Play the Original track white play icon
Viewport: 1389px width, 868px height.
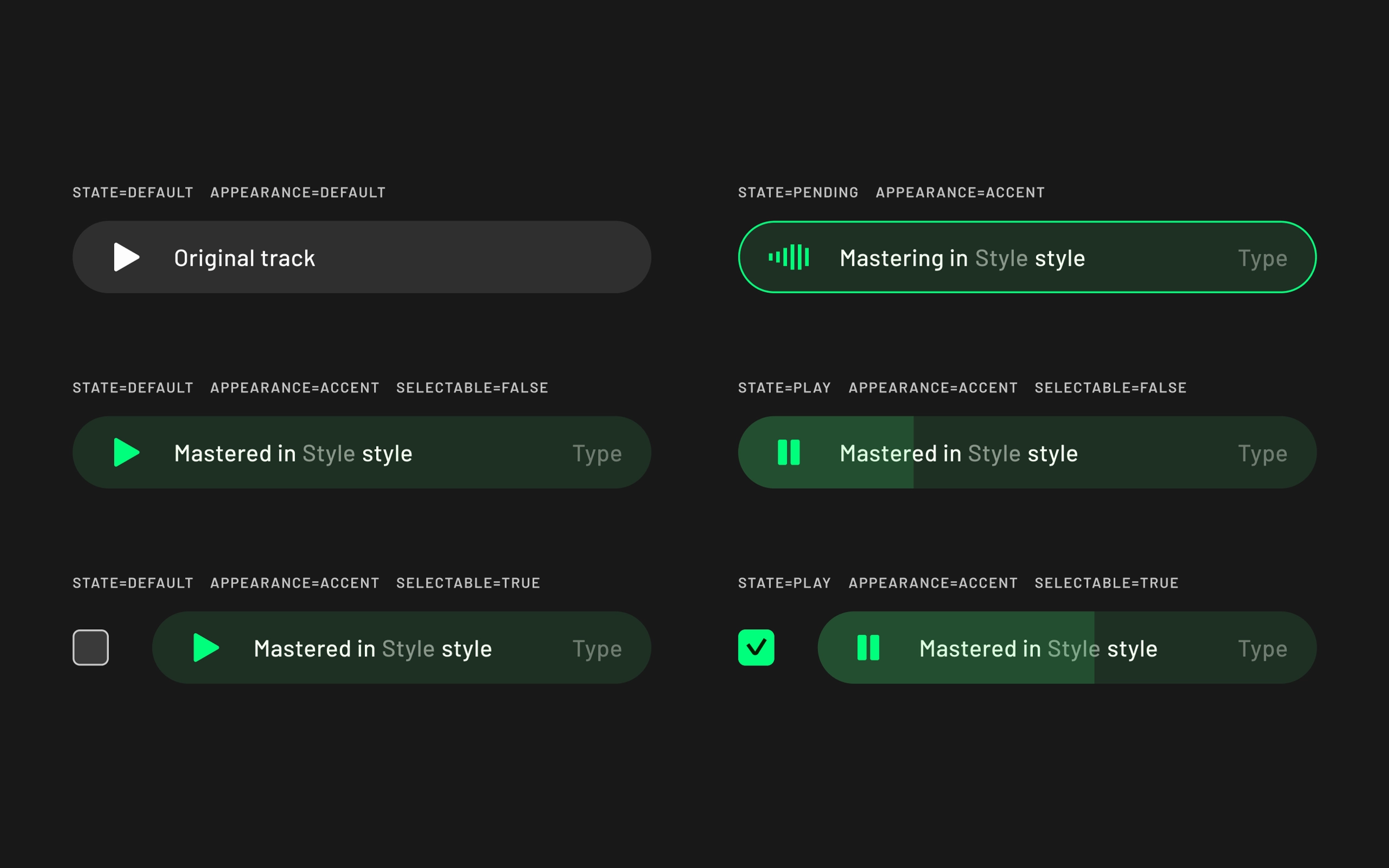126,257
